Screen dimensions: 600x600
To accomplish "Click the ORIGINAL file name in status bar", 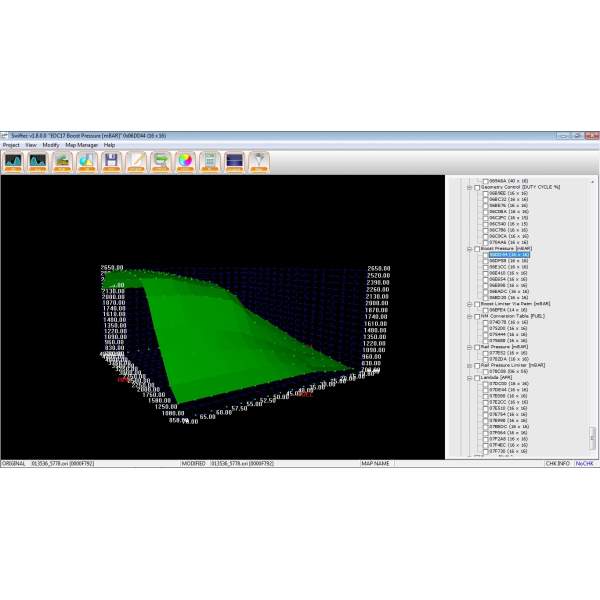I will 63,463.
